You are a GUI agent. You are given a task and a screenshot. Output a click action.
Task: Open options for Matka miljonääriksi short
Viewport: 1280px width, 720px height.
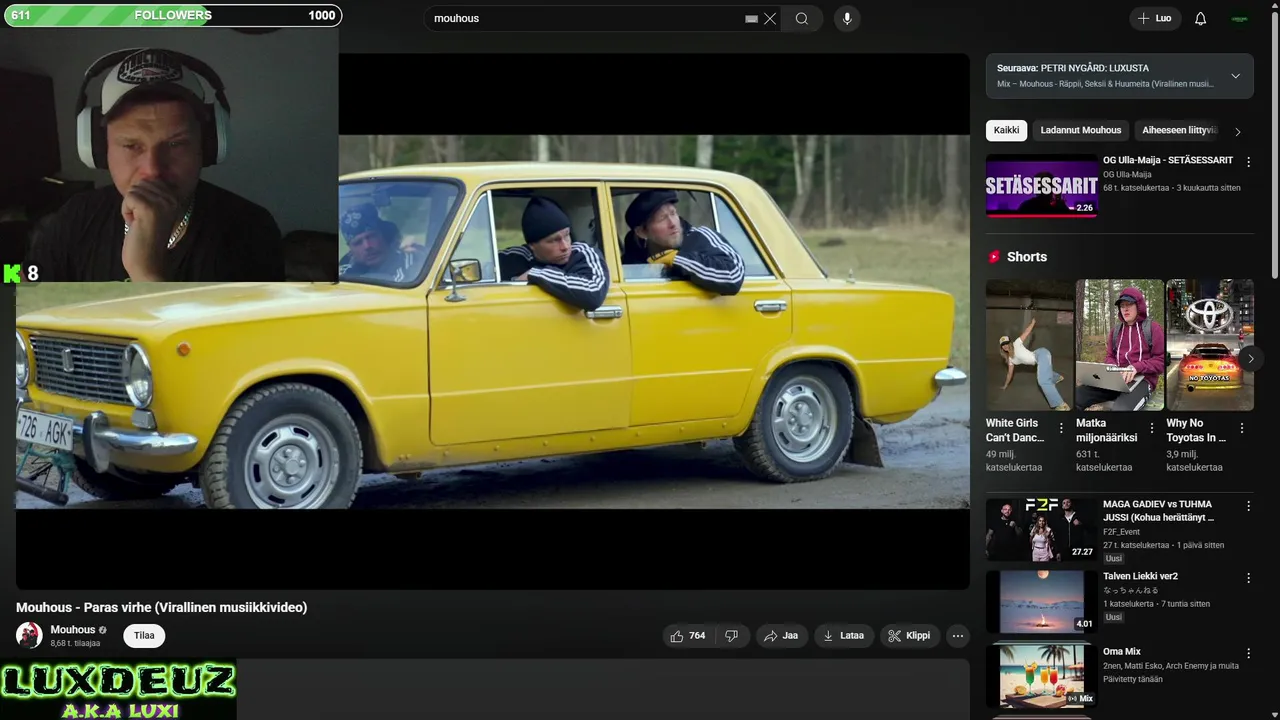[x=1151, y=428]
